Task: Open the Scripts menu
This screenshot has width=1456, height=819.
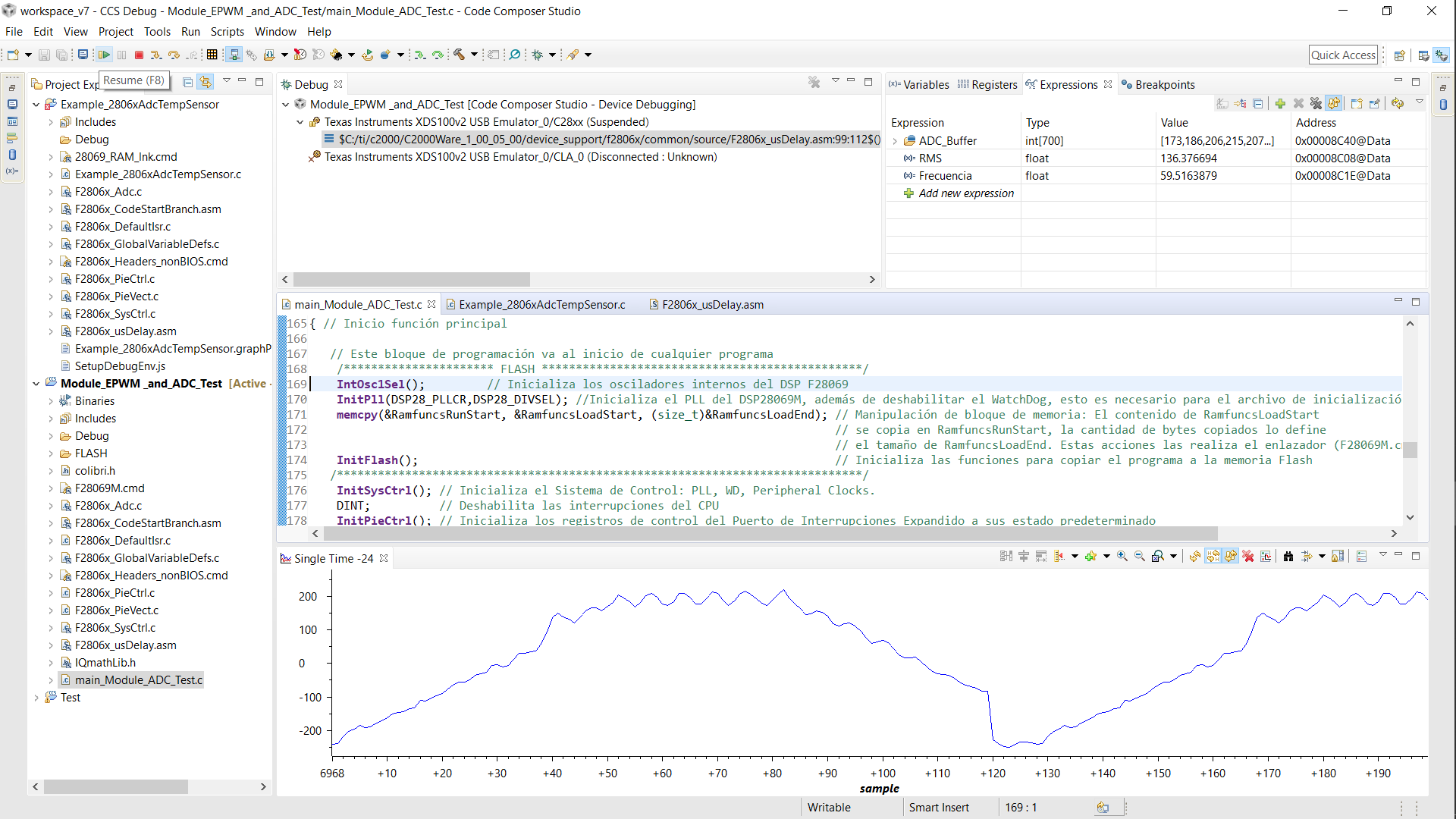Action: click(227, 32)
